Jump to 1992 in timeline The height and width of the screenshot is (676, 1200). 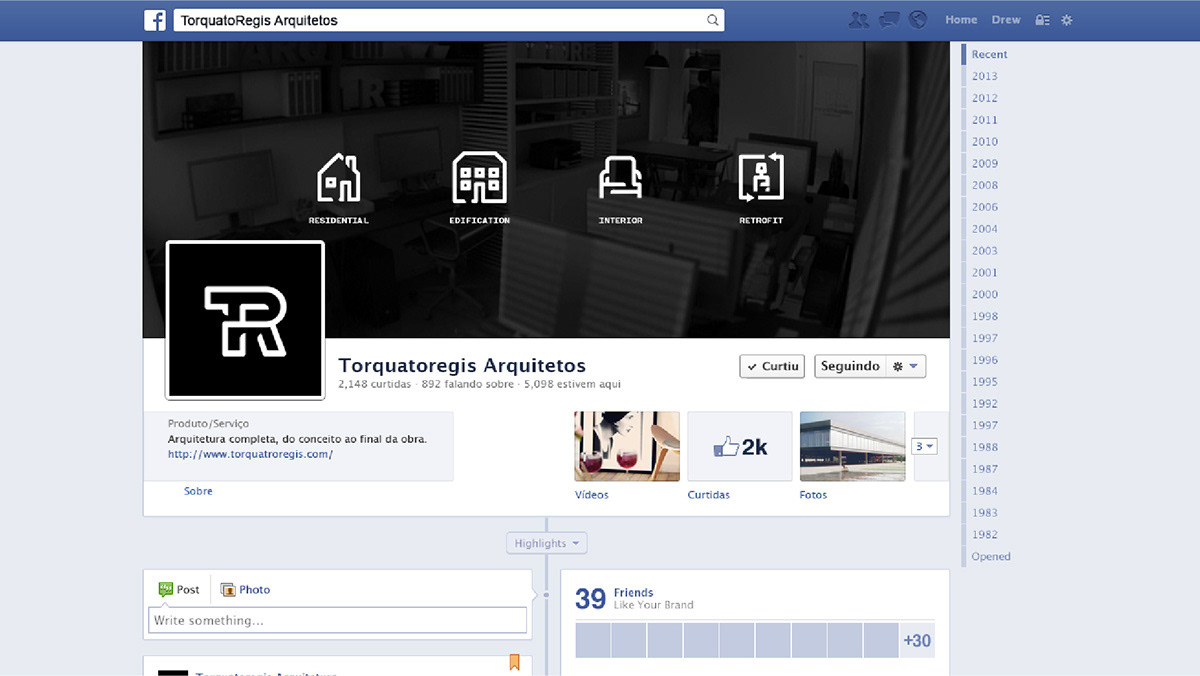[985, 404]
